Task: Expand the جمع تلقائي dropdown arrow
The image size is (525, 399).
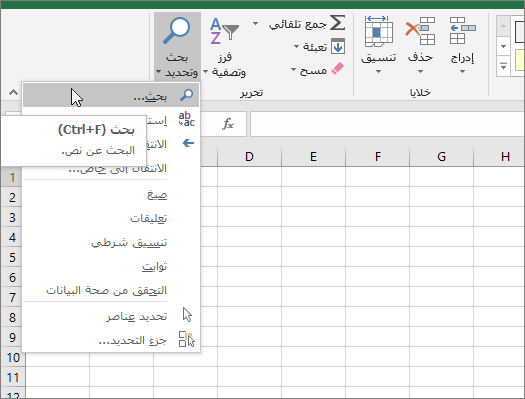Action: coord(255,23)
